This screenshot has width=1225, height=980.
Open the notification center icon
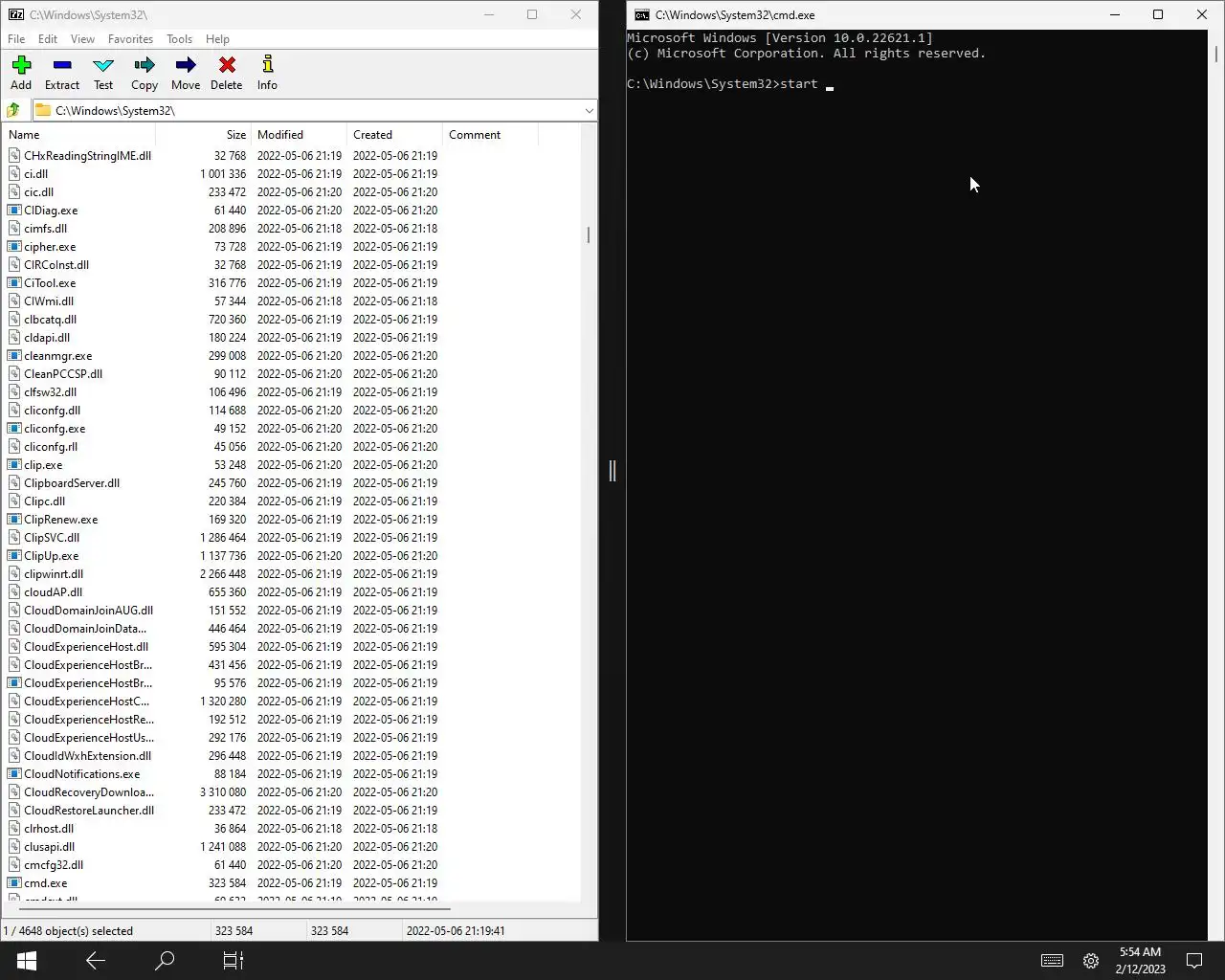tap(1194, 960)
